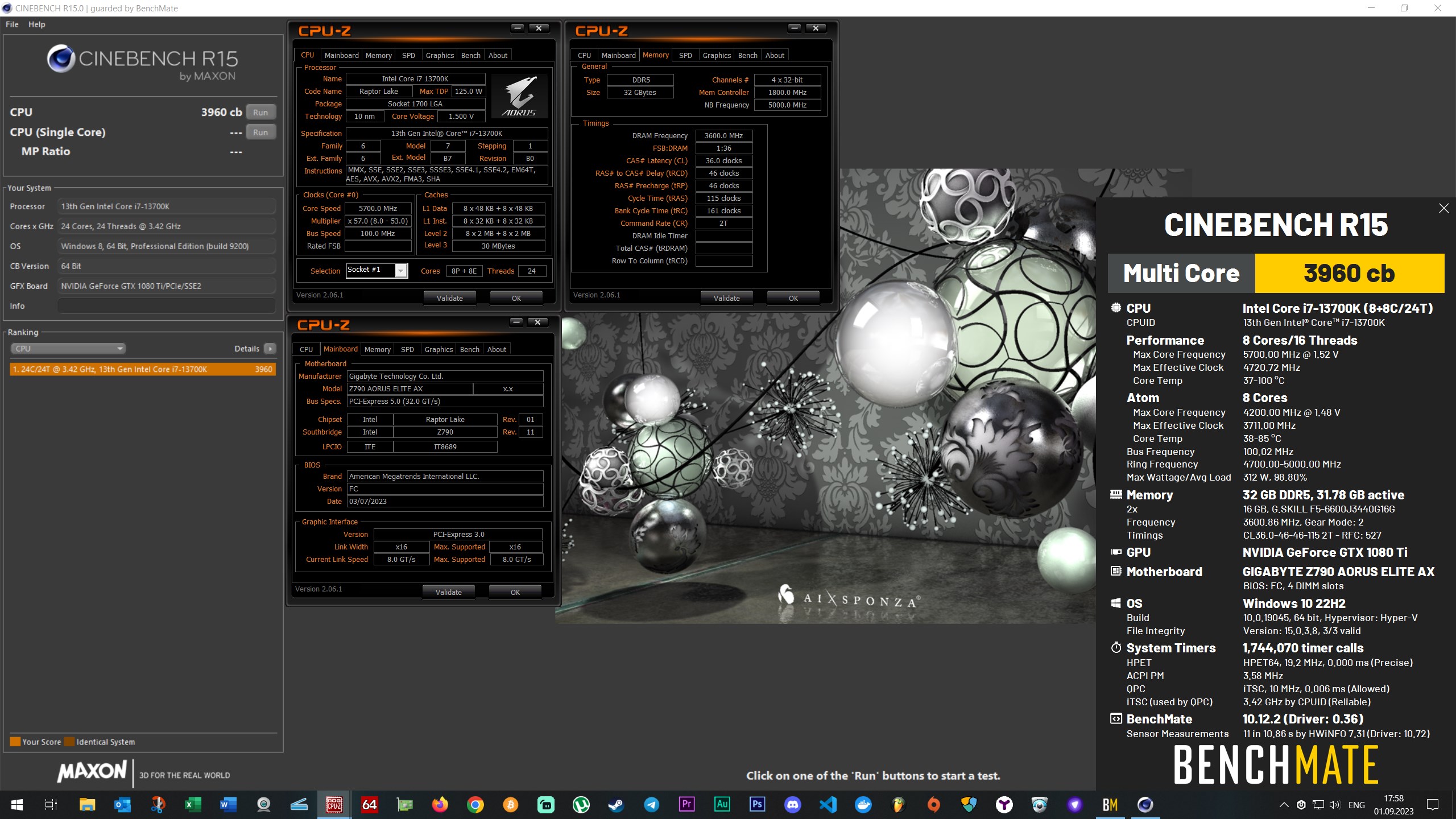Click the Motherboard icon in the BenchMate panel
The image size is (1456, 819).
[x=1116, y=571]
